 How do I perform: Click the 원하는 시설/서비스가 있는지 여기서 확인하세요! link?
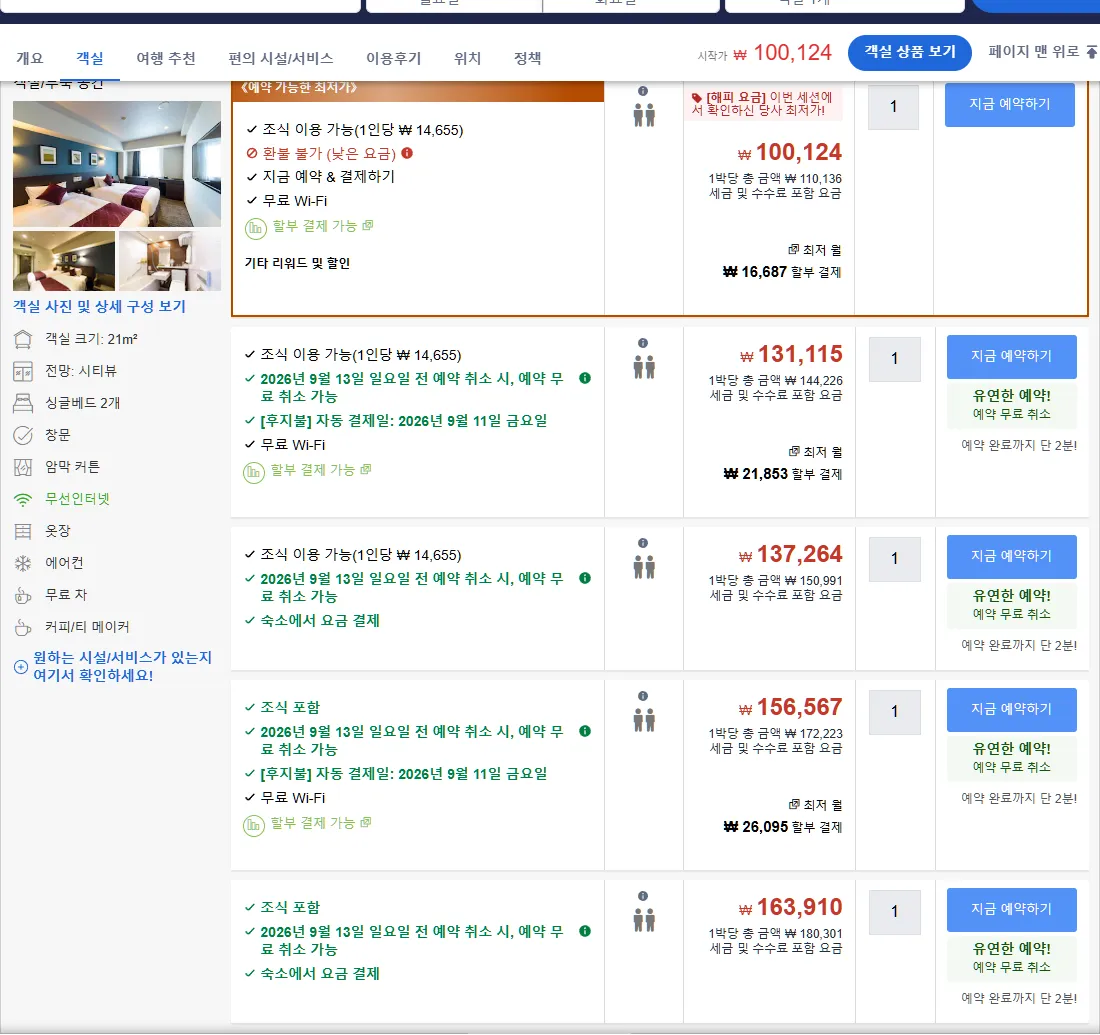click(x=122, y=667)
